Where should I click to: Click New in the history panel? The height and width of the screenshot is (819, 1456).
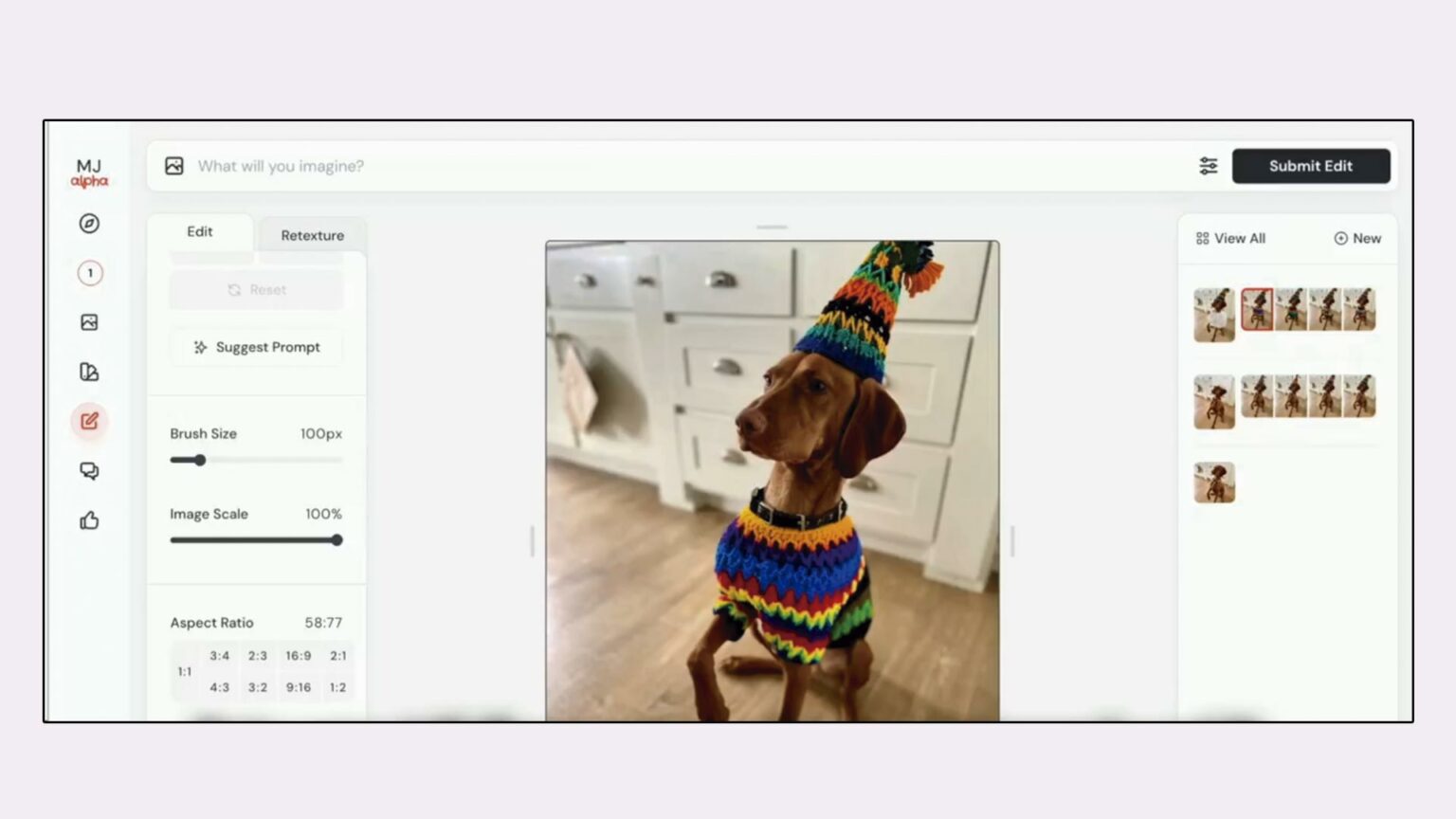coord(1357,239)
